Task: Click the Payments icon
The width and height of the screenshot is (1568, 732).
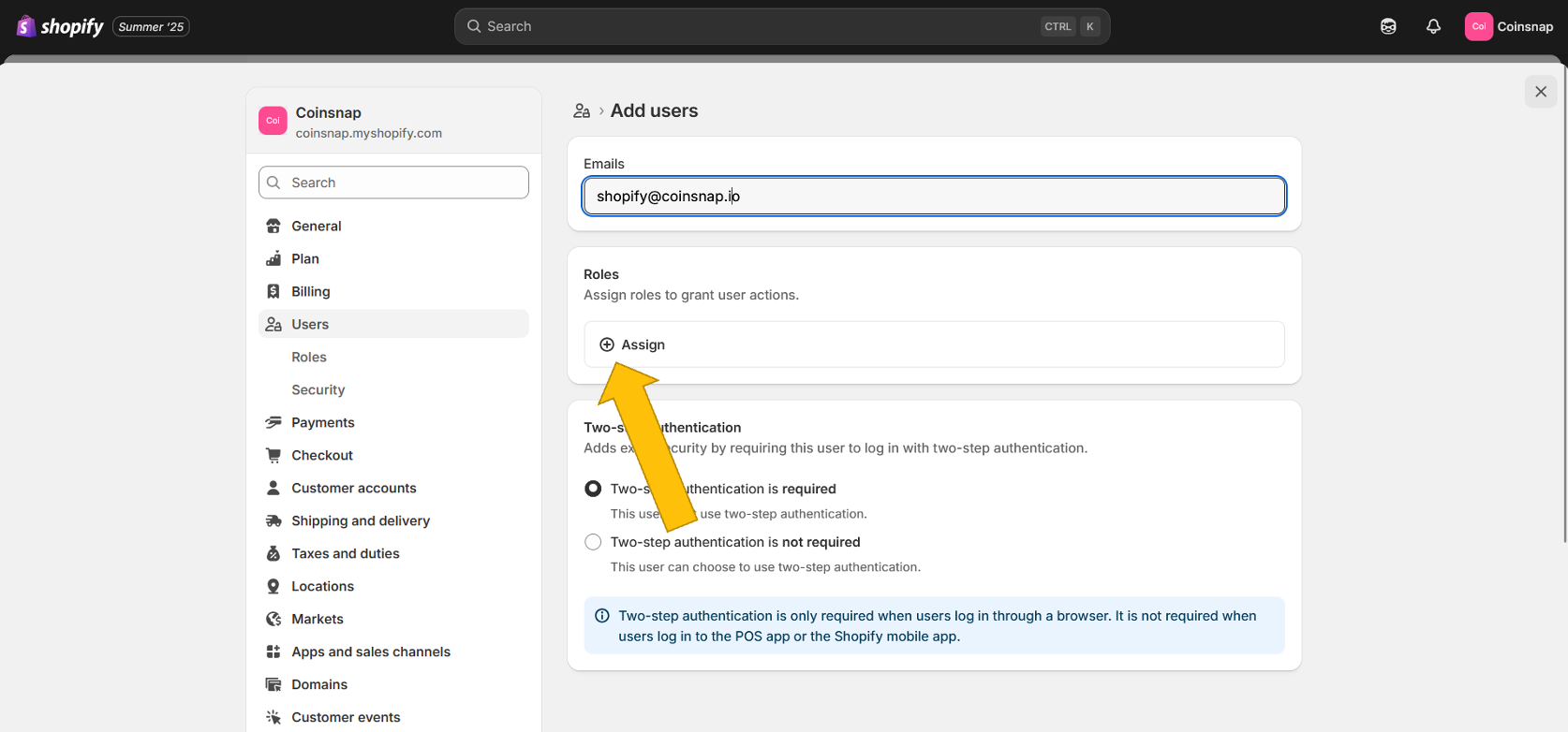Action: pyautogui.click(x=274, y=422)
